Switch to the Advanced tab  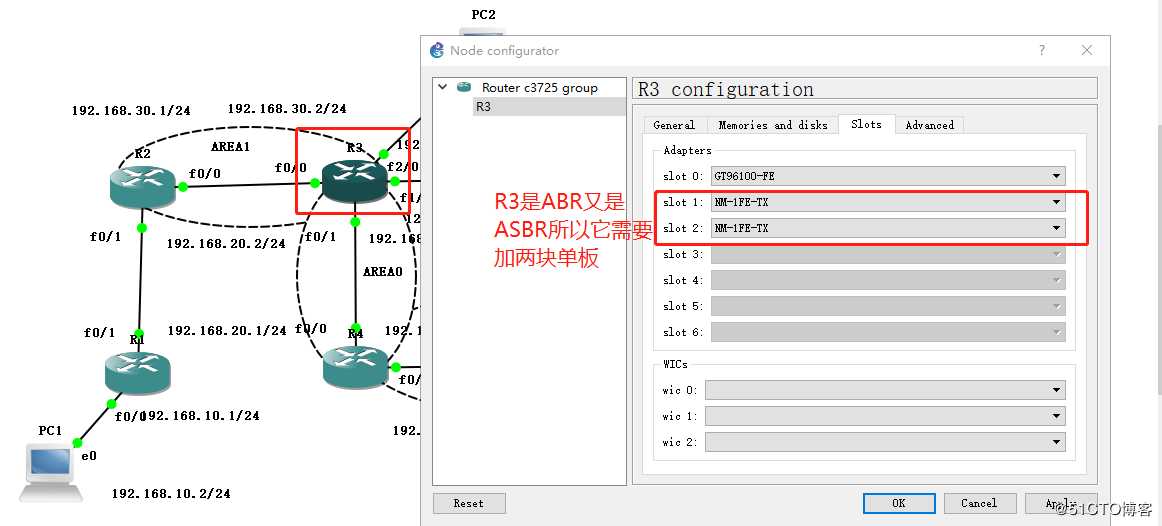coord(929,125)
